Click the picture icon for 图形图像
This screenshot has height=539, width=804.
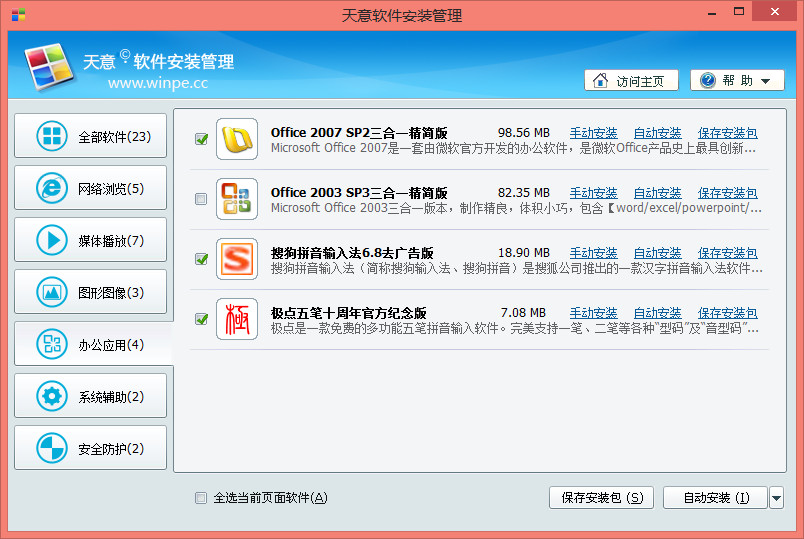[52, 292]
